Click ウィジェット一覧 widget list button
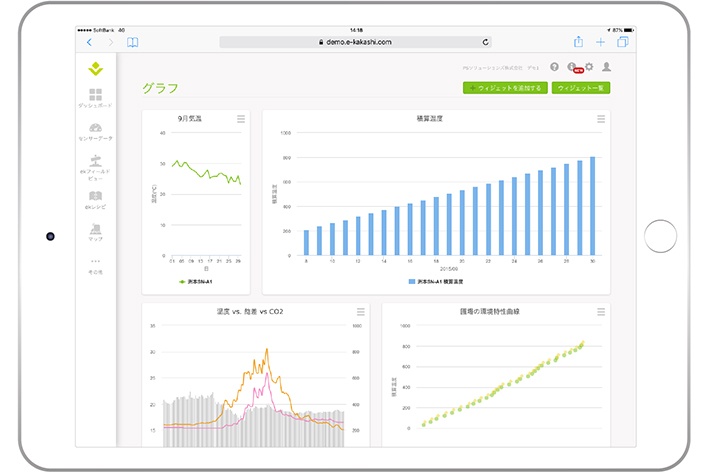The height and width of the screenshot is (473, 710). click(x=580, y=88)
